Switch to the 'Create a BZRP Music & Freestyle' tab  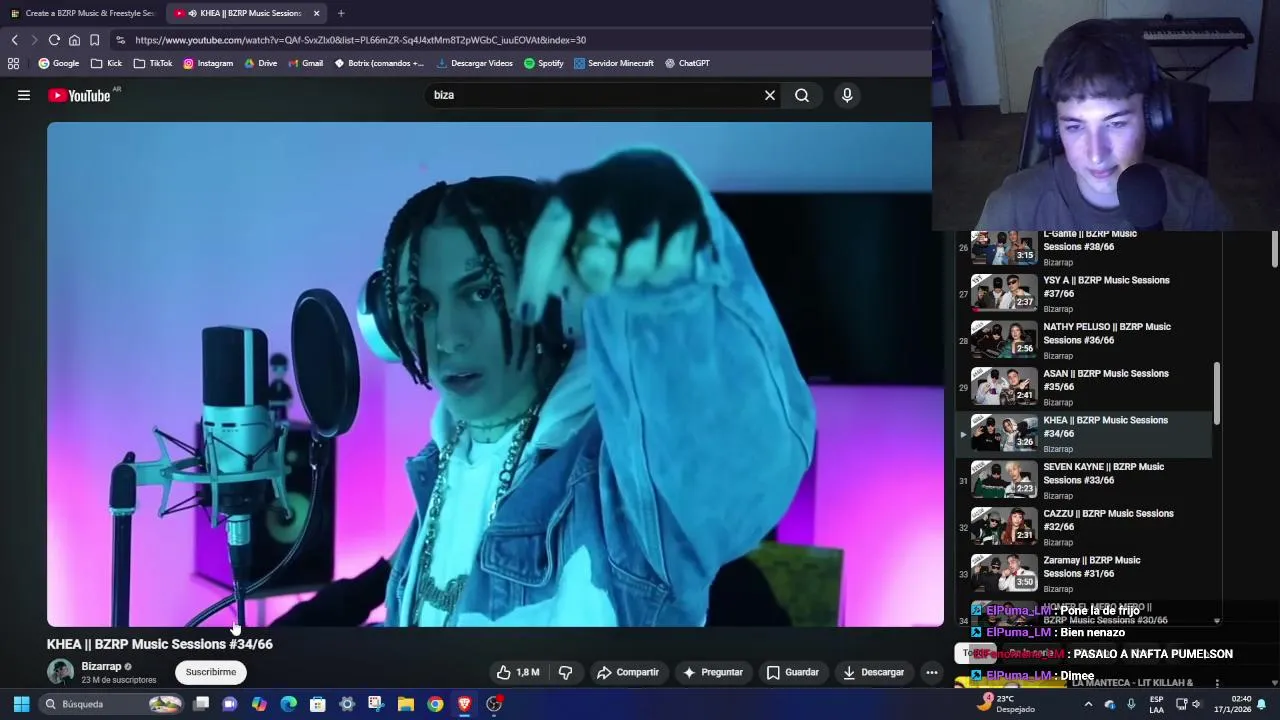82,13
